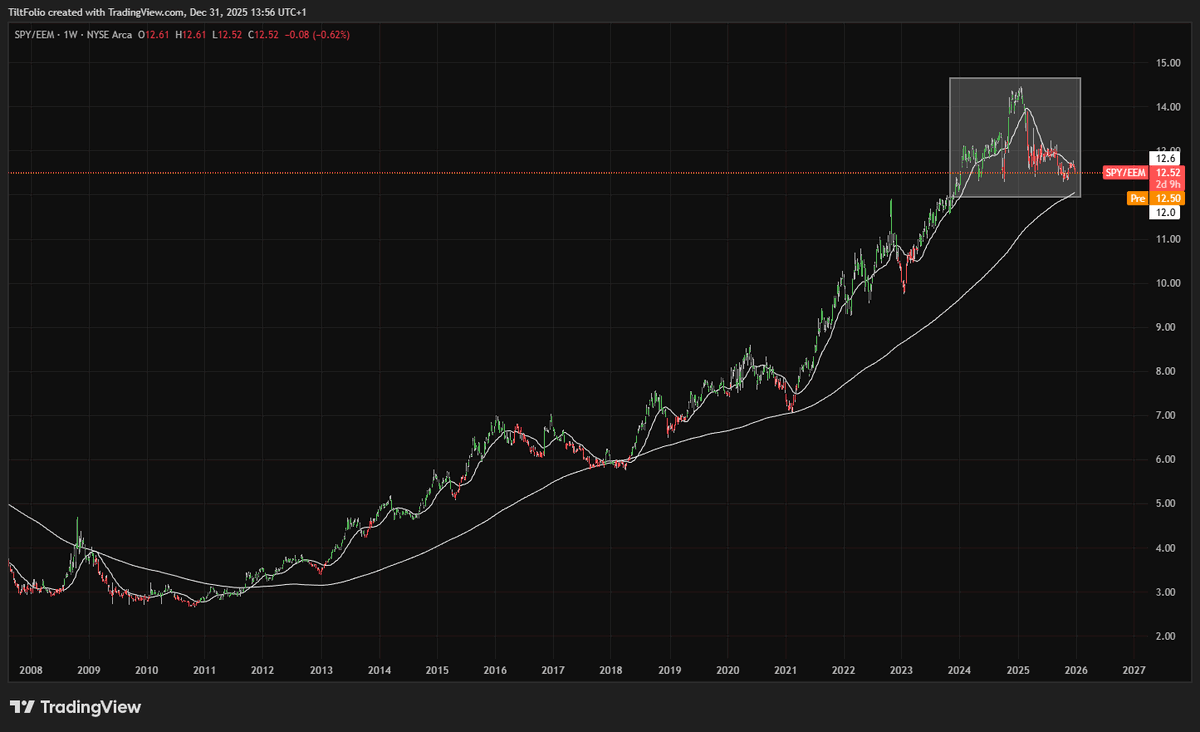
Task: Click the 2d 9h countdown label
Action: coord(1166,185)
